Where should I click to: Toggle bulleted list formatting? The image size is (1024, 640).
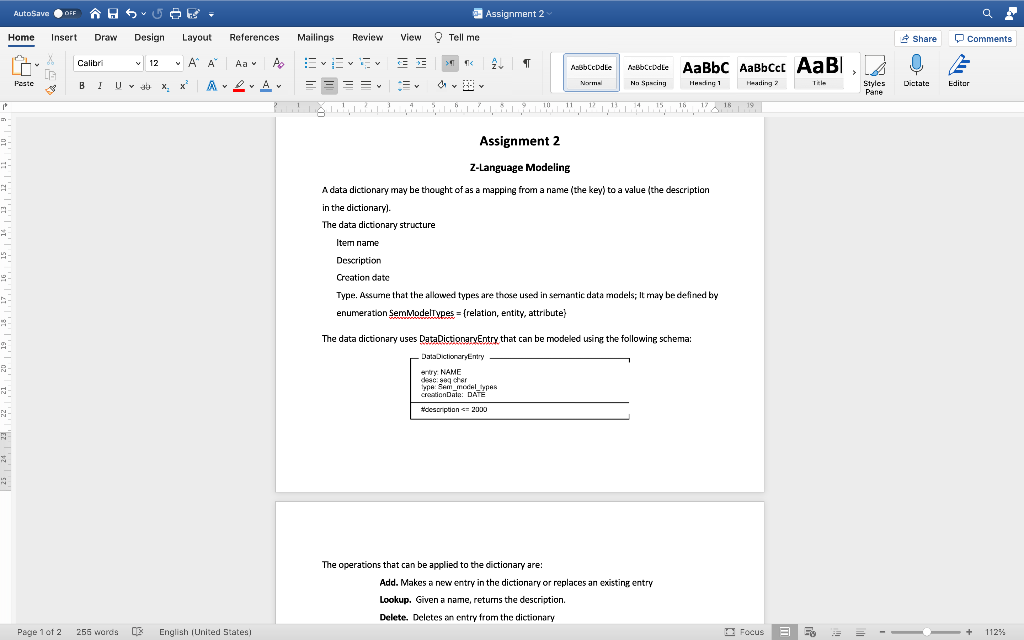click(x=310, y=64)
